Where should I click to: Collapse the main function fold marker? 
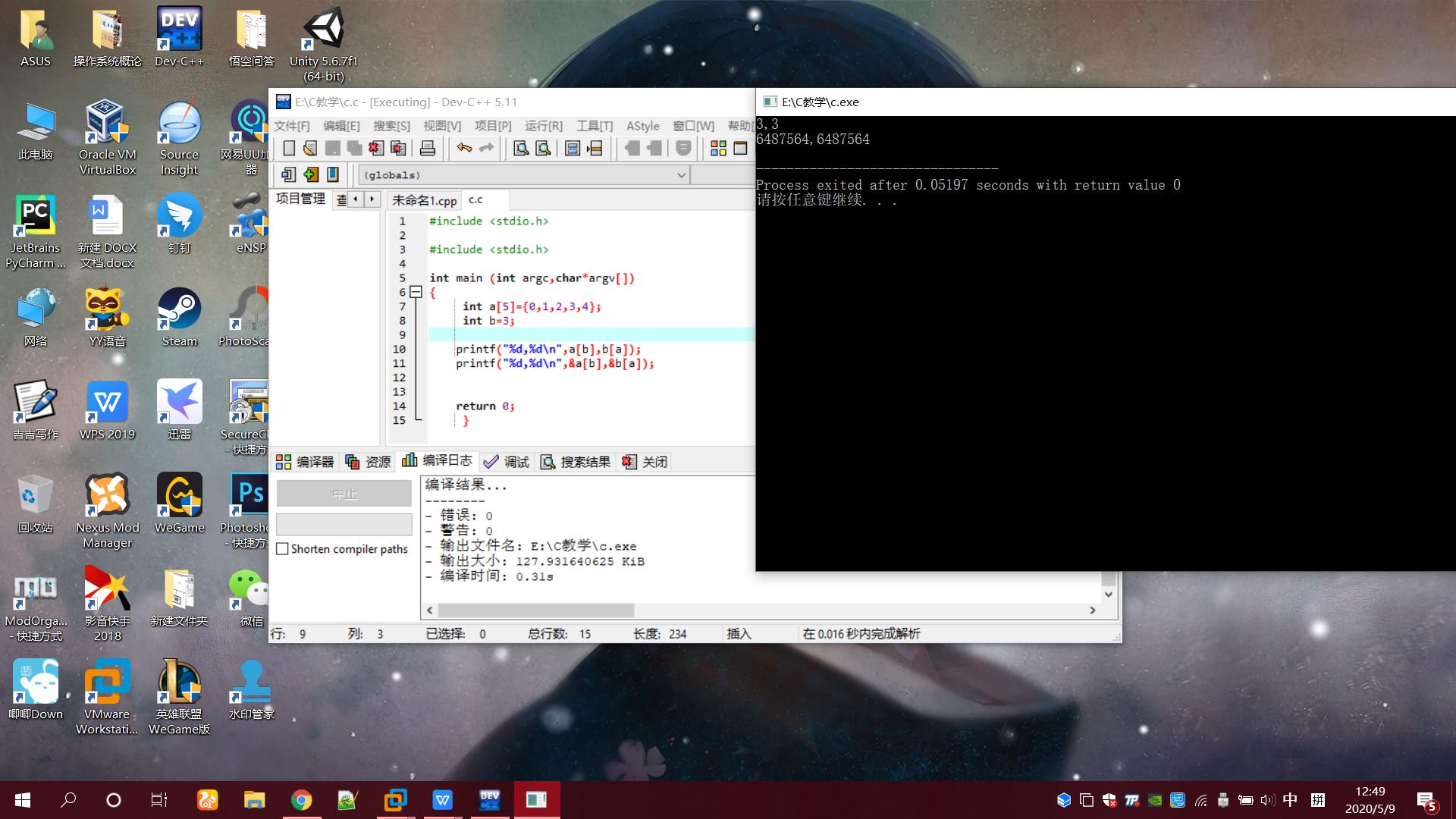416,292
